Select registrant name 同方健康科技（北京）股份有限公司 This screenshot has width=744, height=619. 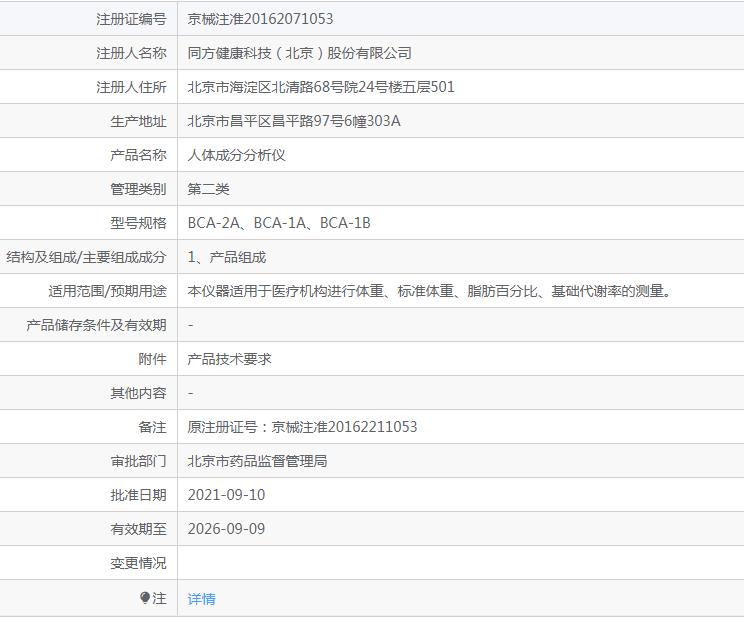click(x=299, y=53)
